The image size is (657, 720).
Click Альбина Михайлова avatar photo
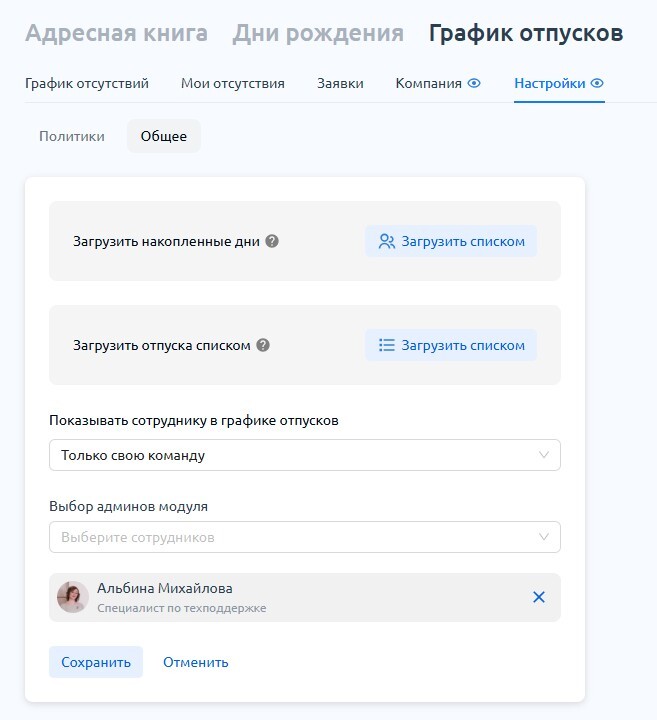click(x=73, y=597)
